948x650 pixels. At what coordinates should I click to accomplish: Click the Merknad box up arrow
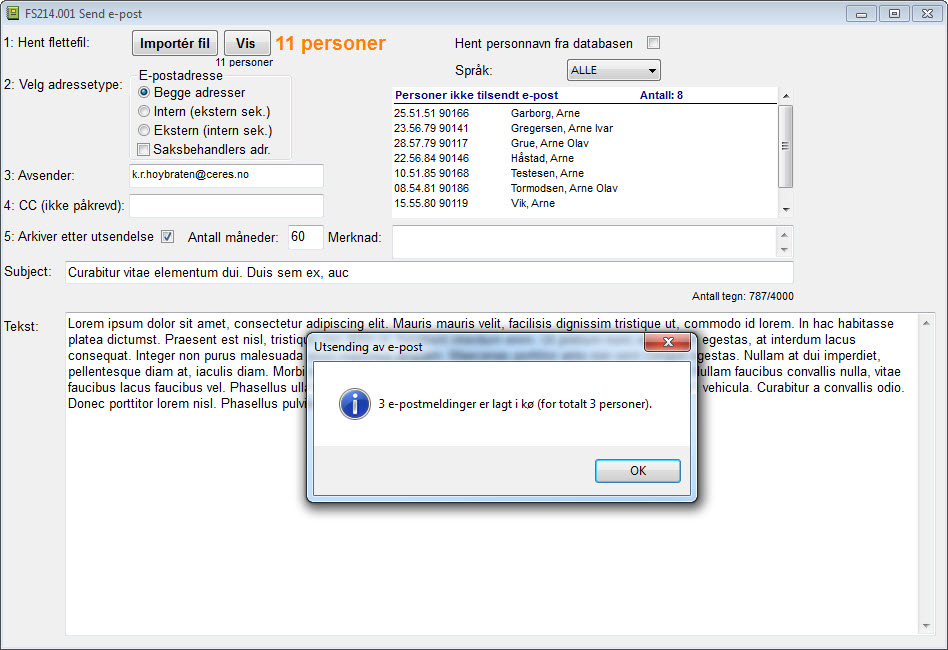tap(784, 235)
